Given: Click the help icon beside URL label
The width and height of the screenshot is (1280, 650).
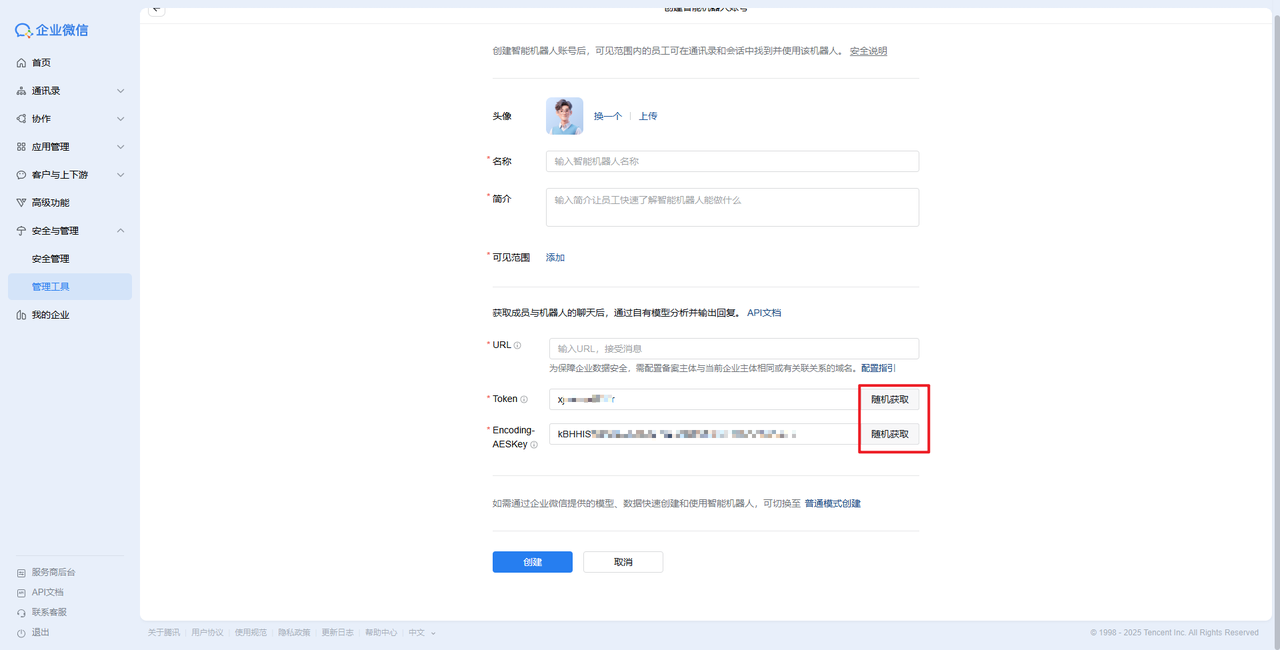Looking at the screenshot, I should (517, 346).
